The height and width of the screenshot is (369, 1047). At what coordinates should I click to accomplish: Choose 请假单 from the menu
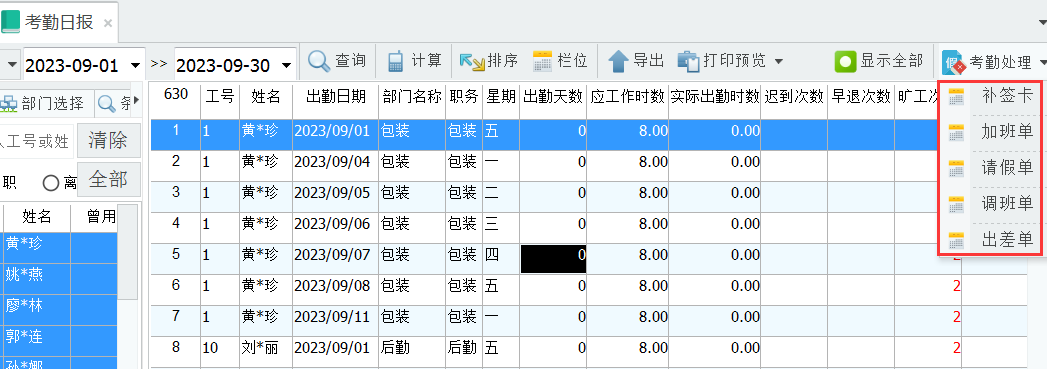pos(1008,167)
